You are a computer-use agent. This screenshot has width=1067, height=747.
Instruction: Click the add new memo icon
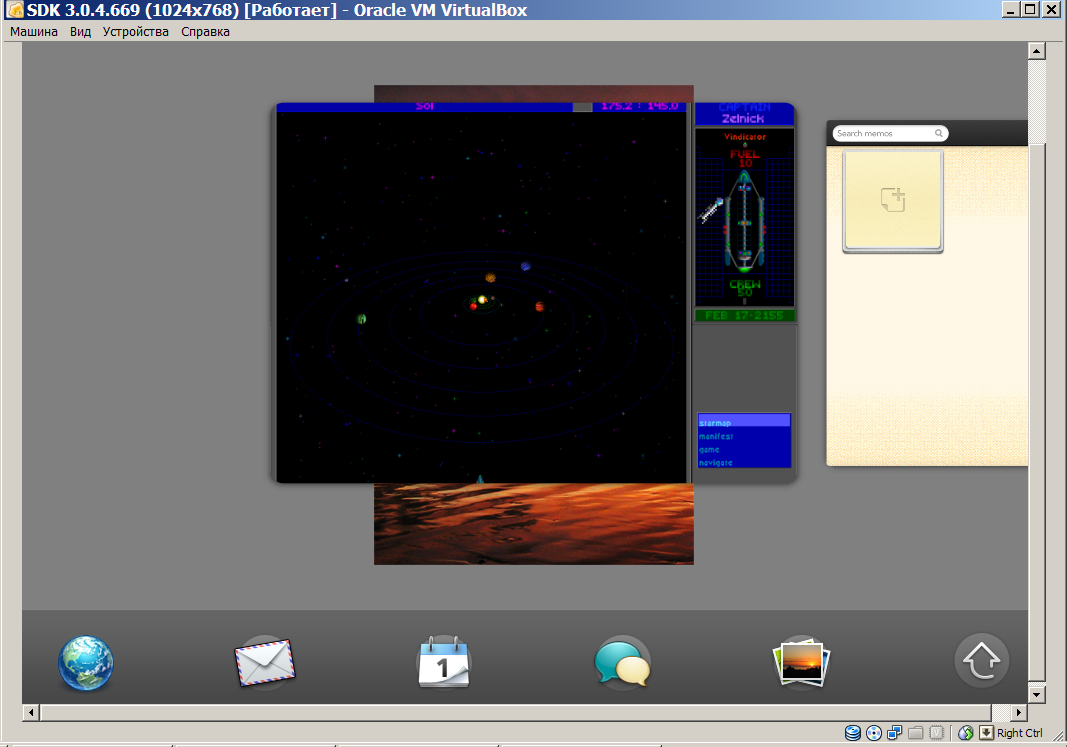click(892, 200)
